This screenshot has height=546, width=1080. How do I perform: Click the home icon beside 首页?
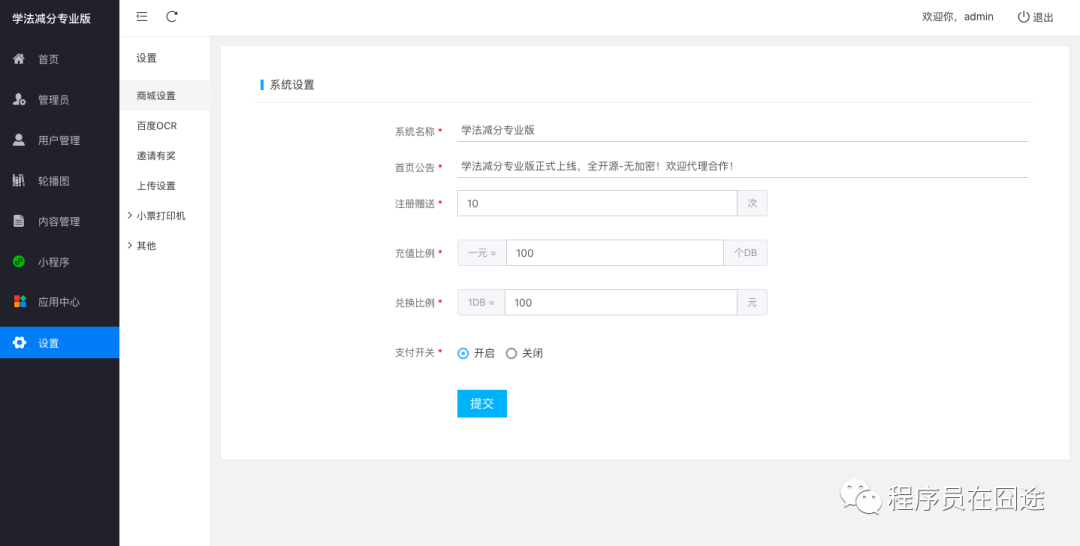19,59
